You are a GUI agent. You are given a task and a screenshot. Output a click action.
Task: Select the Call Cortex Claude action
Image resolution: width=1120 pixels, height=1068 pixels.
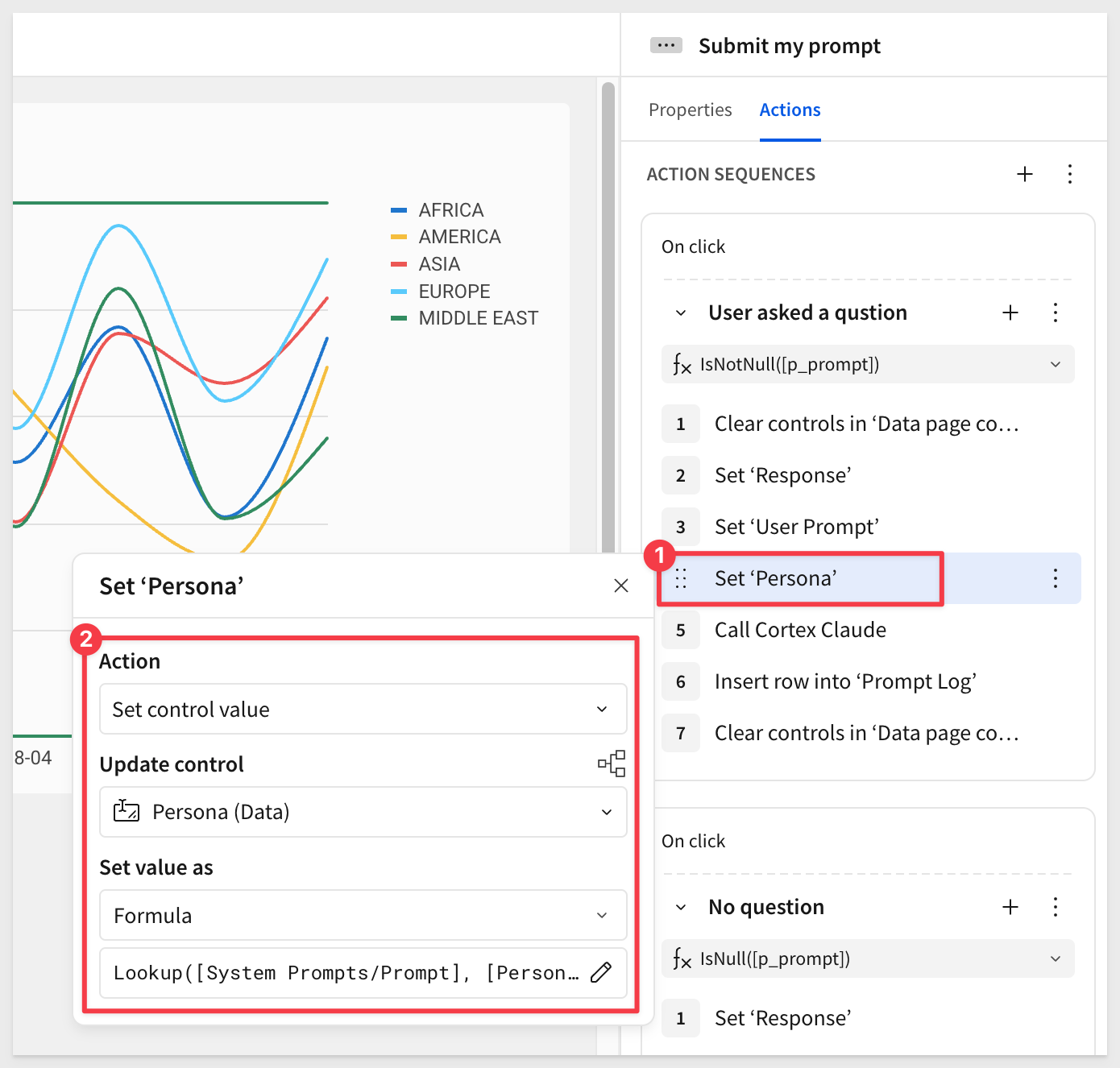[800, 630]
